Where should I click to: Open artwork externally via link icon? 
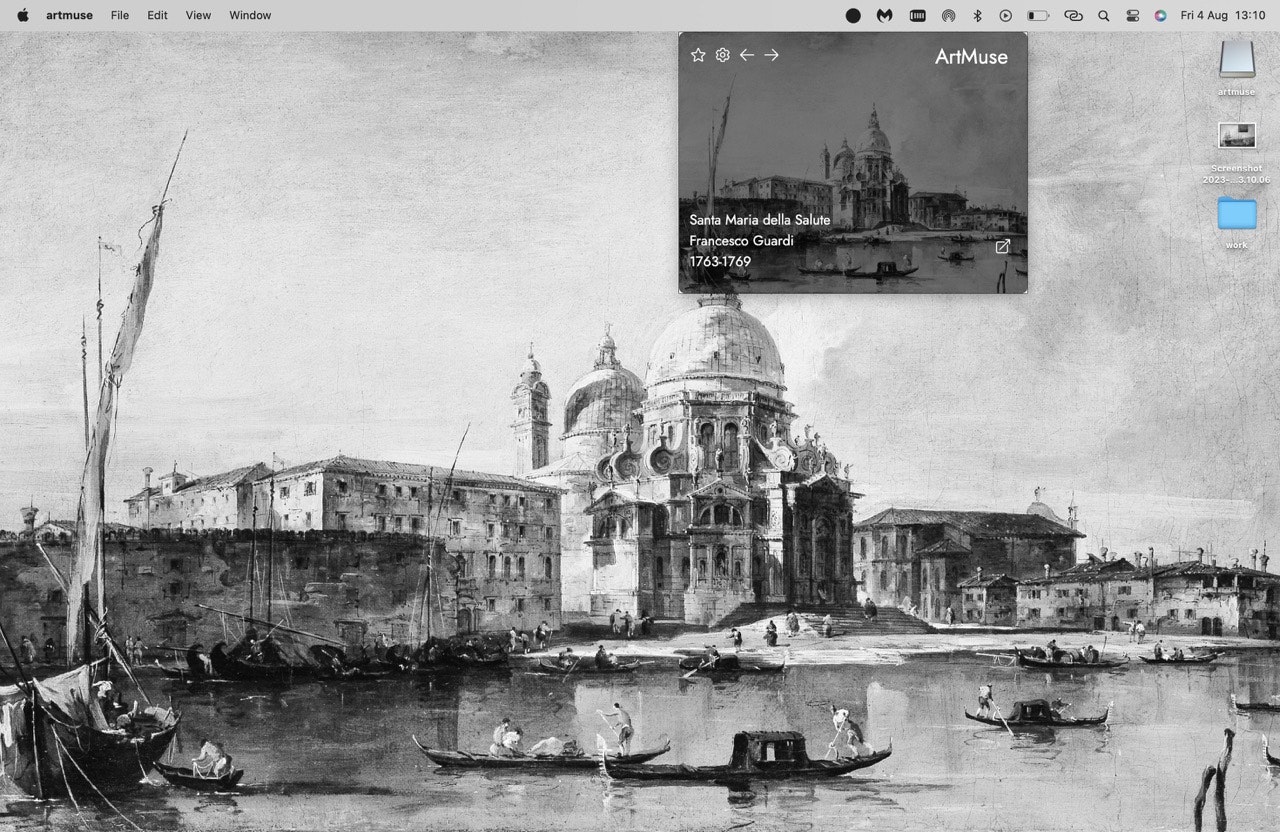(x=1003, y=246)
